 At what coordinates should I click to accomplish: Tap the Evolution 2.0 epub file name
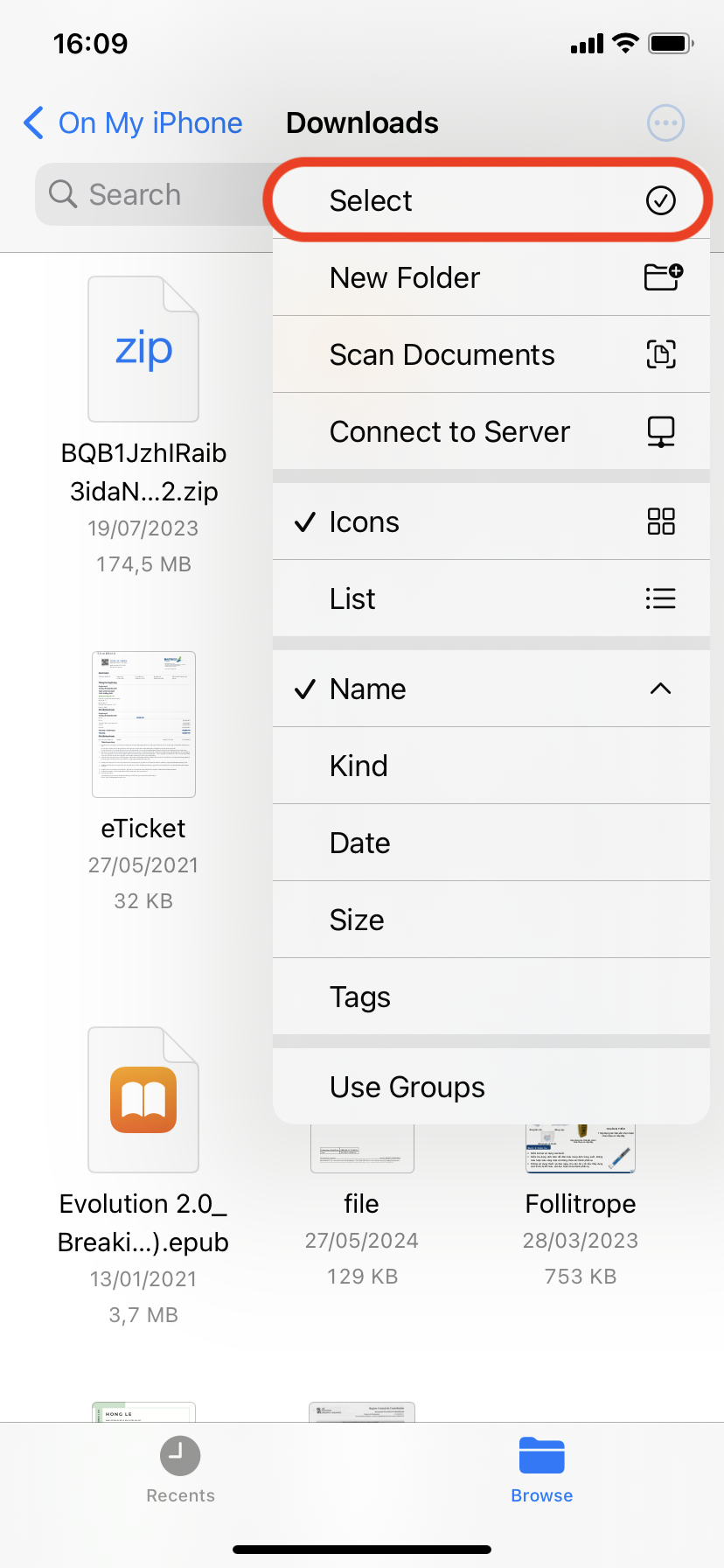(143, 1222)
